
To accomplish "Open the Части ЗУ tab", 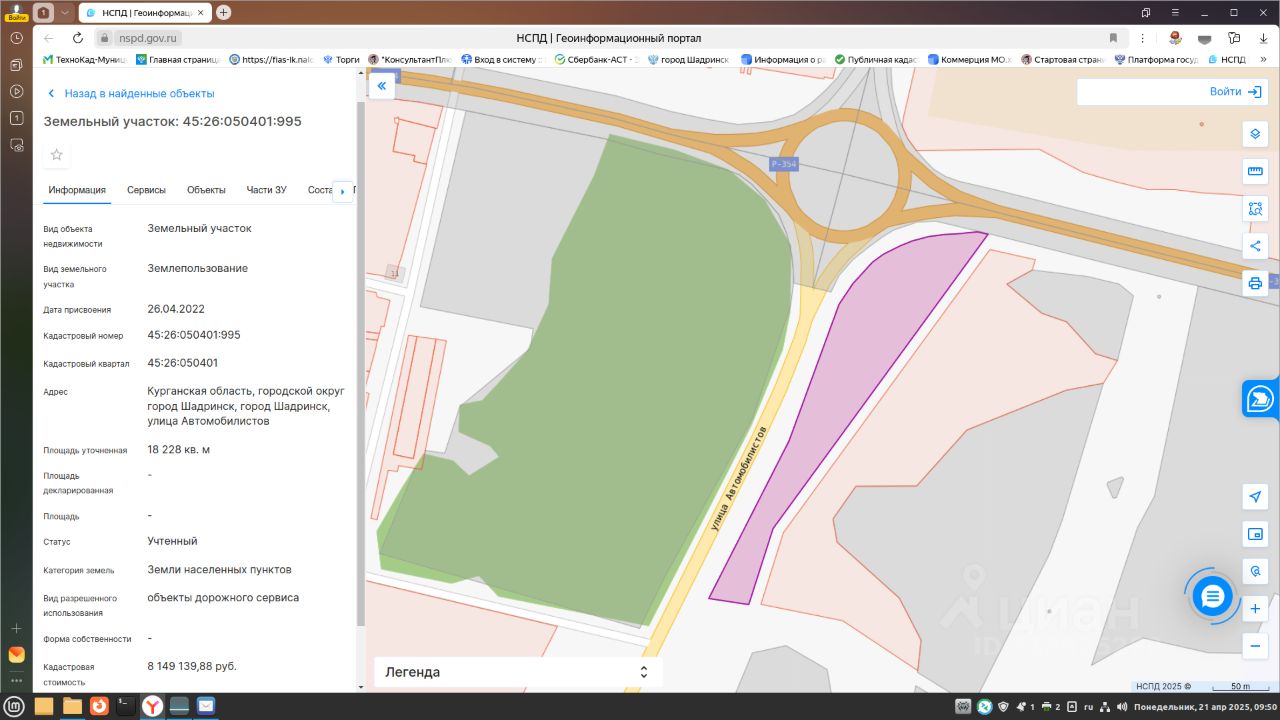I will [267, 190].
